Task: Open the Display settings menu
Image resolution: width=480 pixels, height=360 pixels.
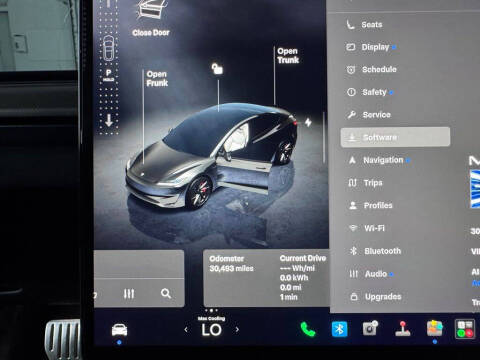Action: 371,47
